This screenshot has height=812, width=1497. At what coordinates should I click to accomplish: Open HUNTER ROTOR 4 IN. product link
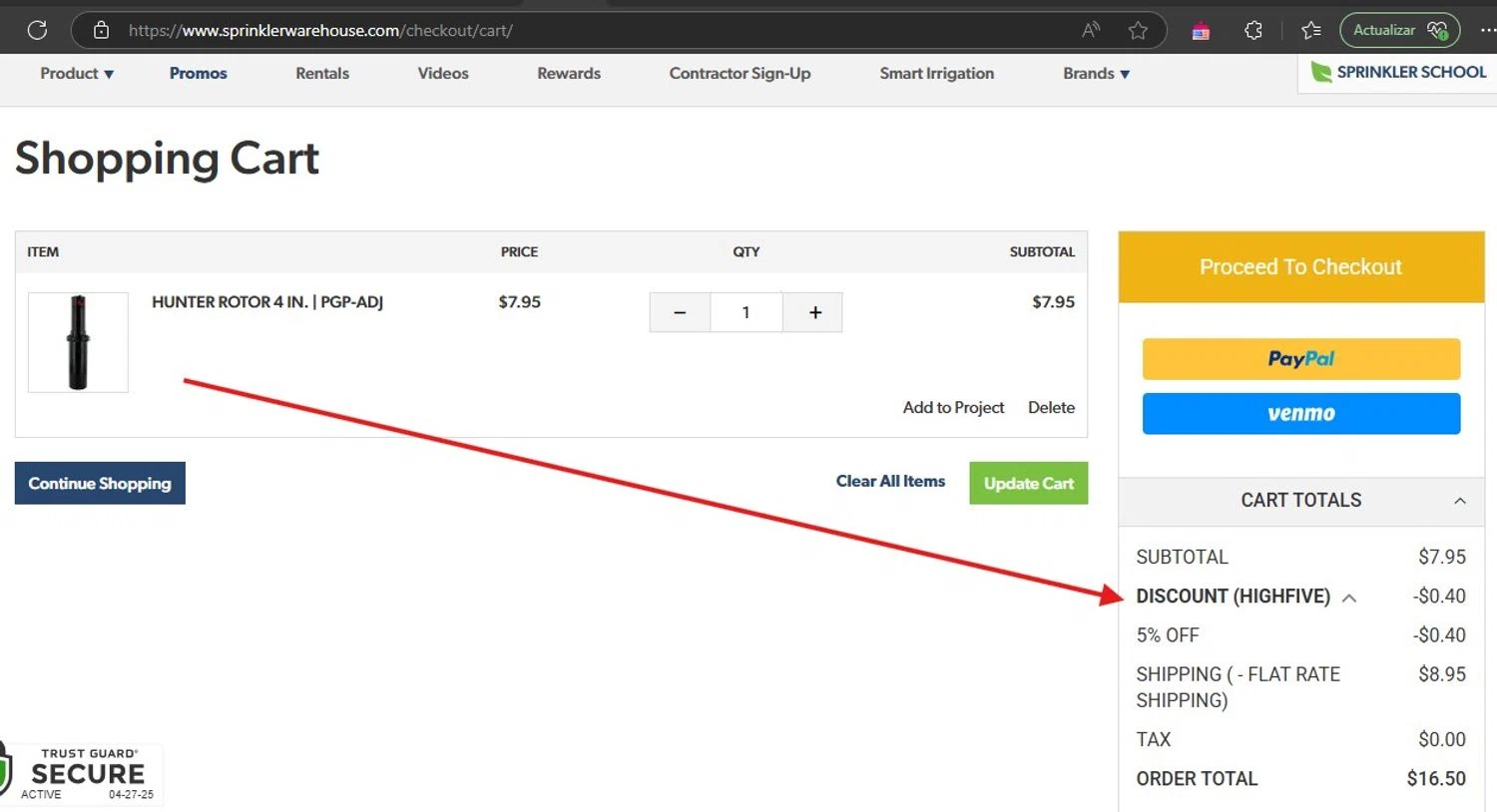point(267,302)
